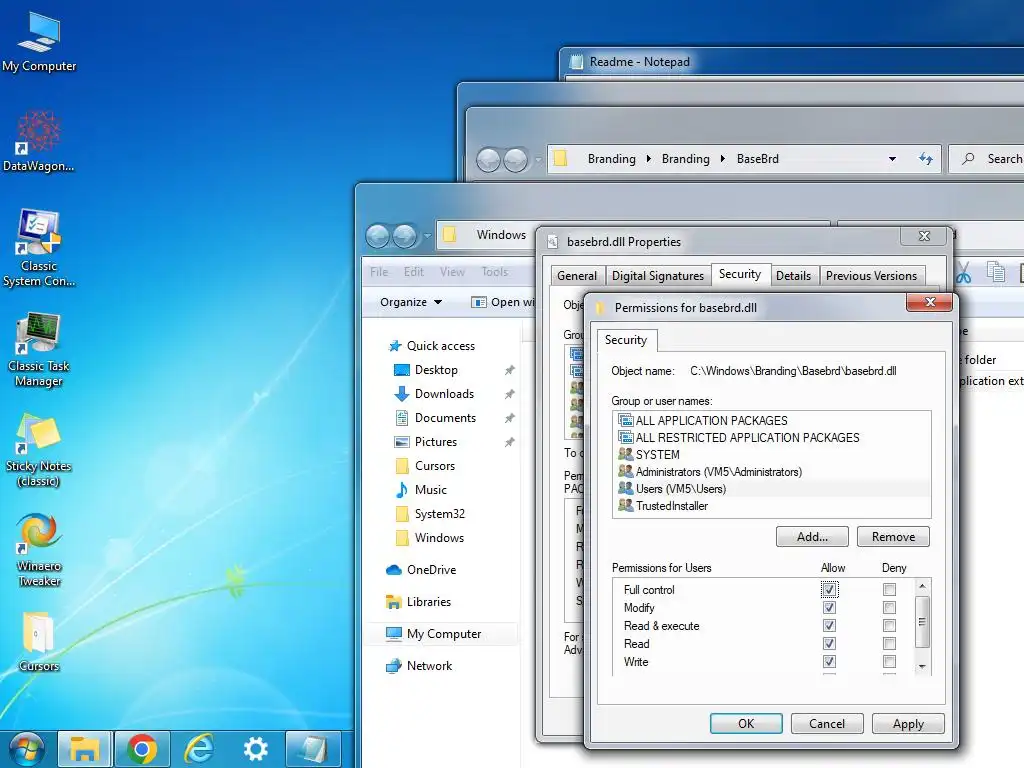Launch Internet Explorer from taskbar
Screen dimensions: 1024x768
pyautogui.click(x=199, y=749)
